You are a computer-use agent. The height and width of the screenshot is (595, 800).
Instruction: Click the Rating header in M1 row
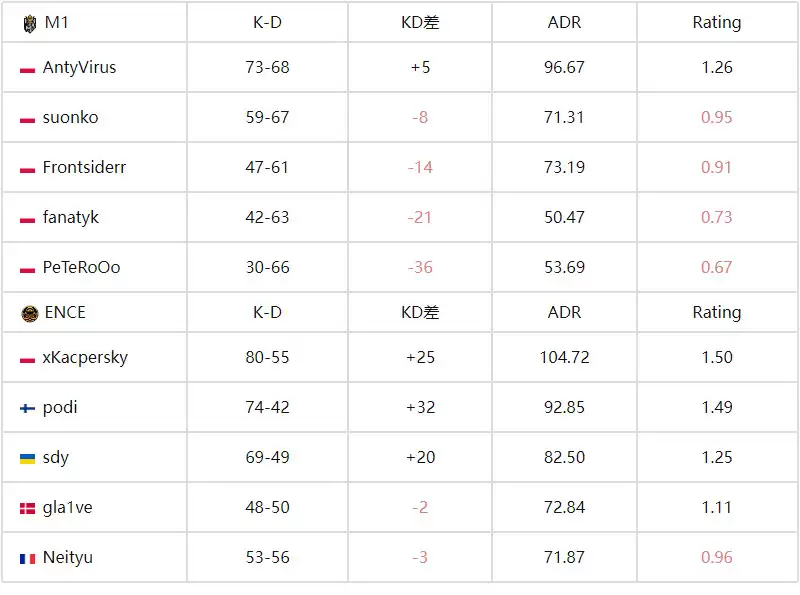click(x=717, y=22)
